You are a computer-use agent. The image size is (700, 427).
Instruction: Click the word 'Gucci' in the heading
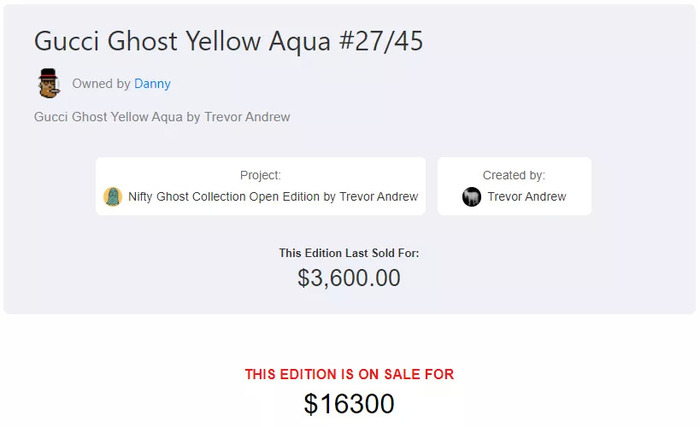coord(67,42)
